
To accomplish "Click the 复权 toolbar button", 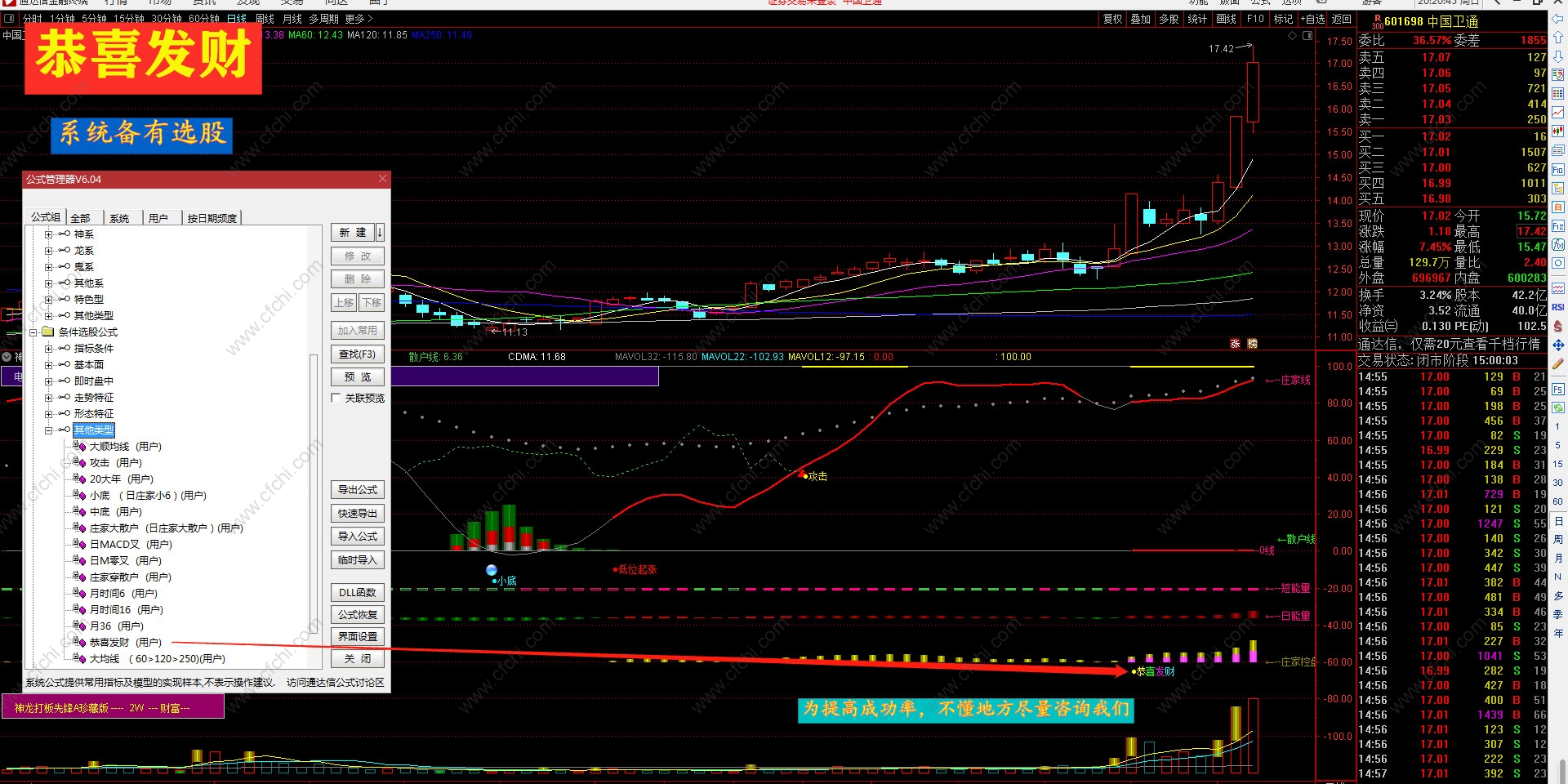I will [1112, 19].
